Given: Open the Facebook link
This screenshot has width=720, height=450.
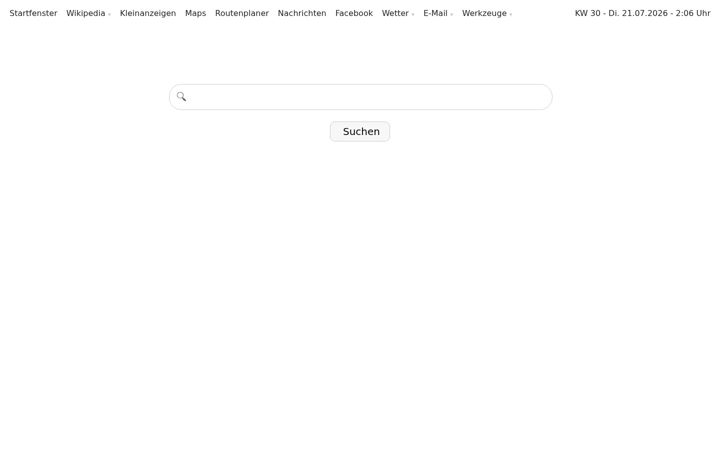Looking at the screenshot, I should pos(354,13).
